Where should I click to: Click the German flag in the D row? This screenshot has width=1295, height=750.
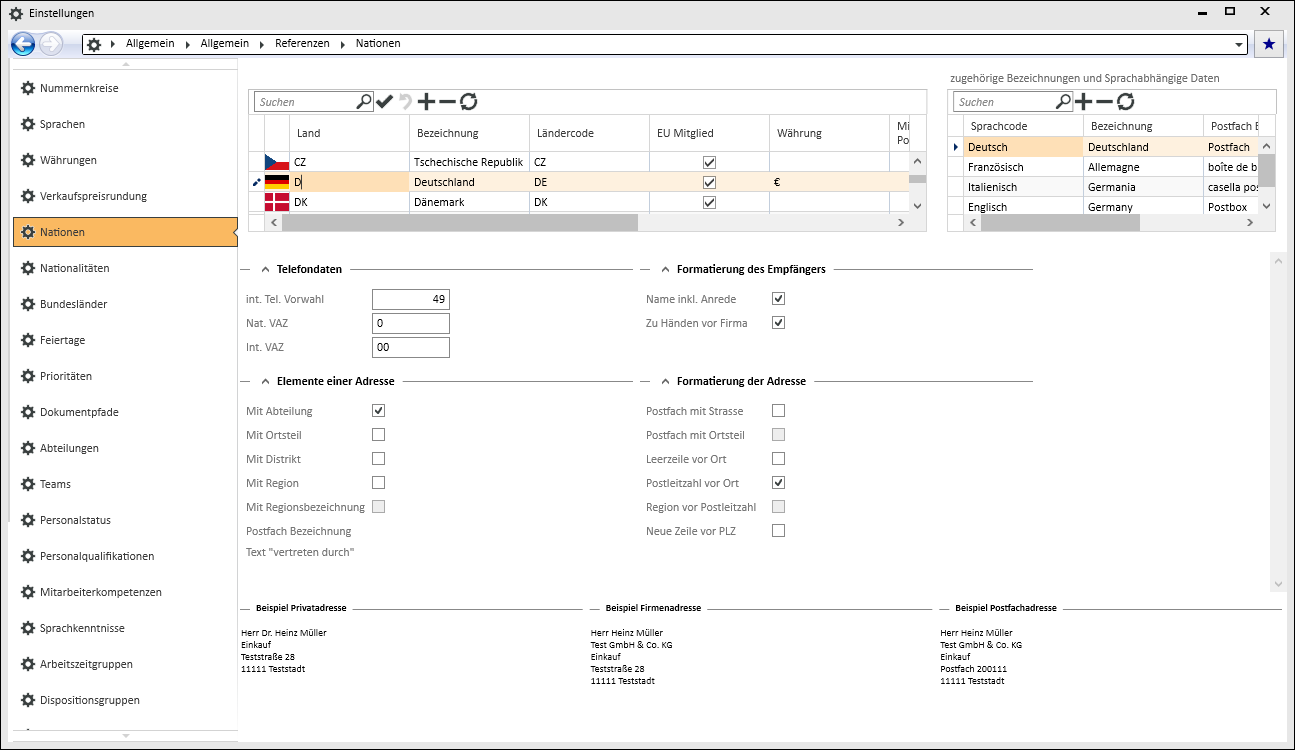point(277,182)
